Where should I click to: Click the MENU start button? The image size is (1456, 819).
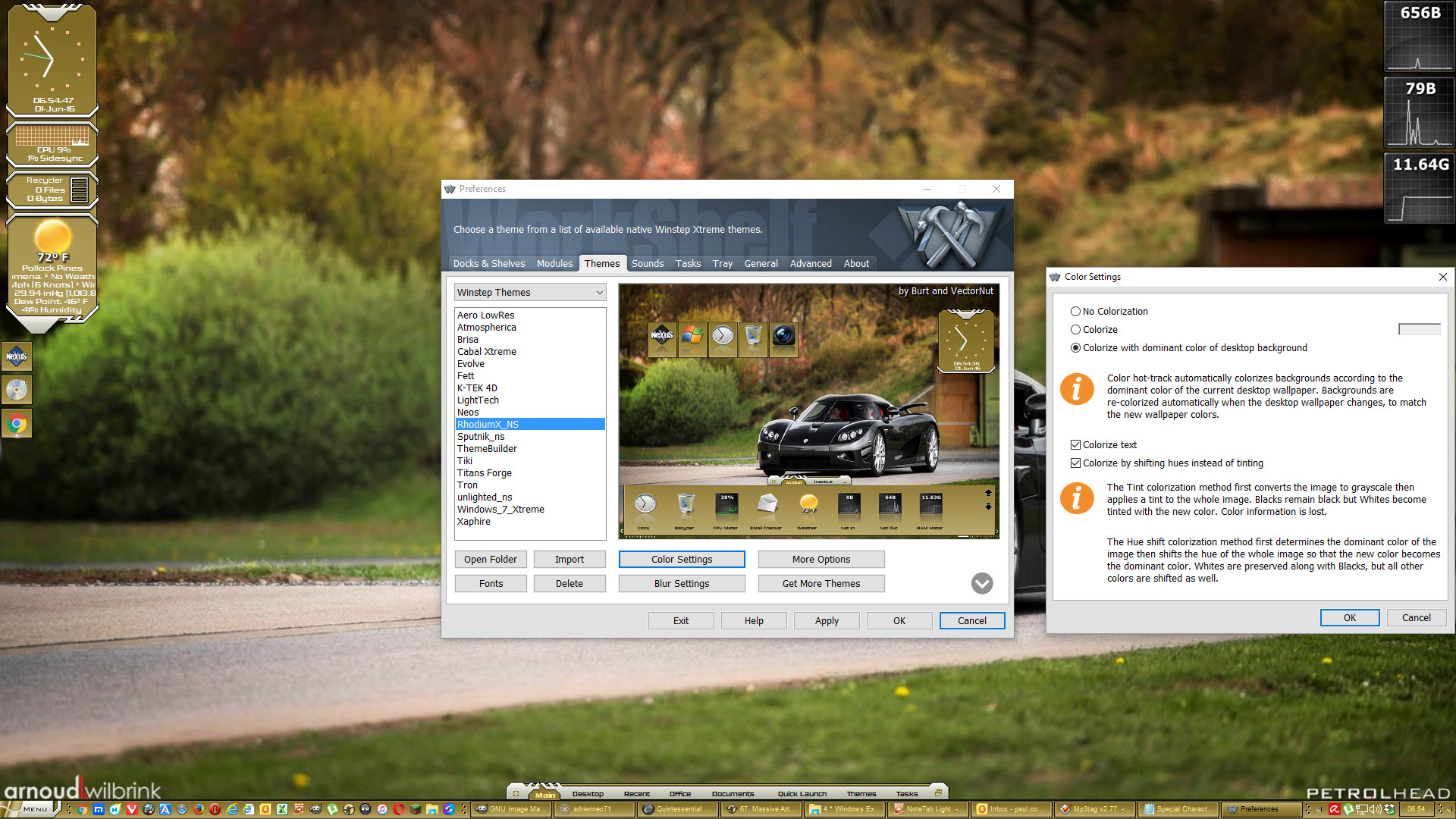[34, 809]
